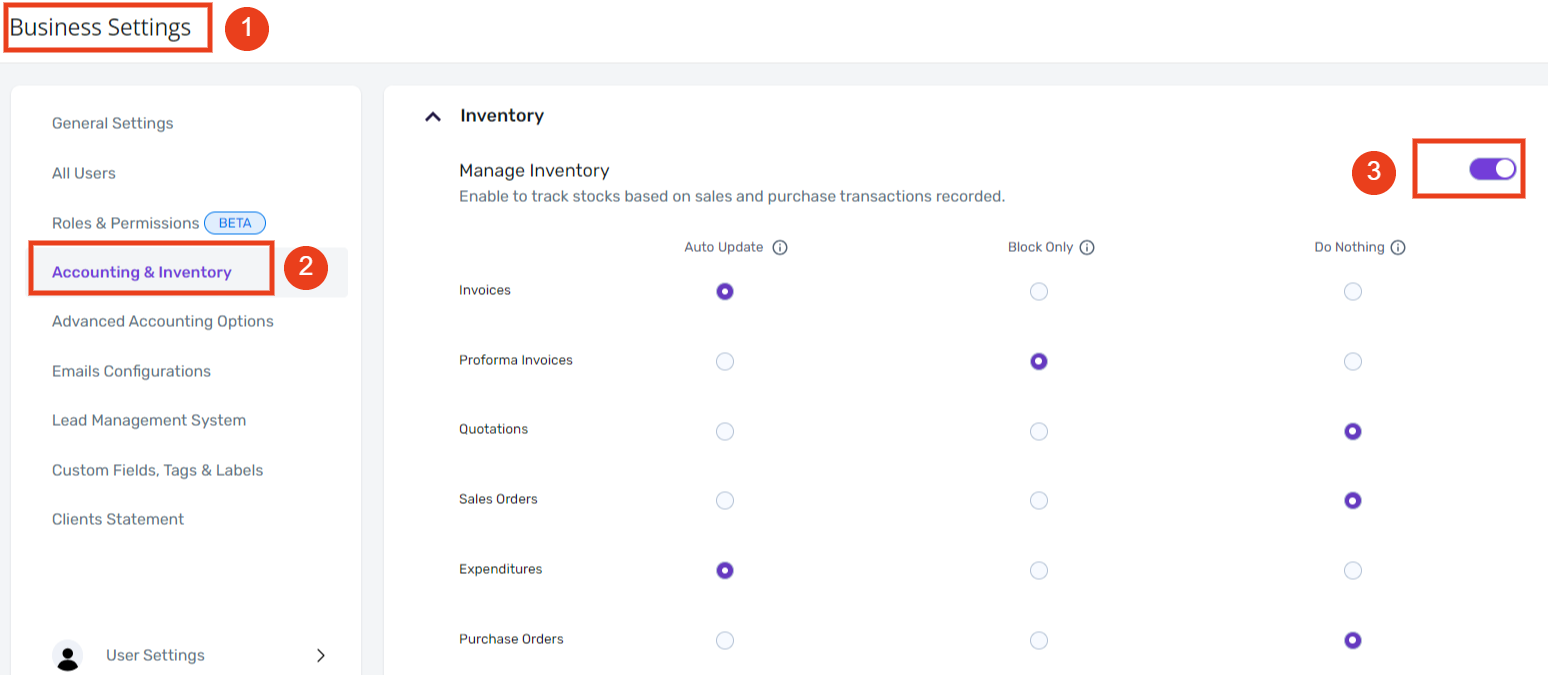Screen dimensions: 1548x675
Task: Set Proforma Invoices to Auto Update
Action: pyautogui.click(x=725, y=361)
